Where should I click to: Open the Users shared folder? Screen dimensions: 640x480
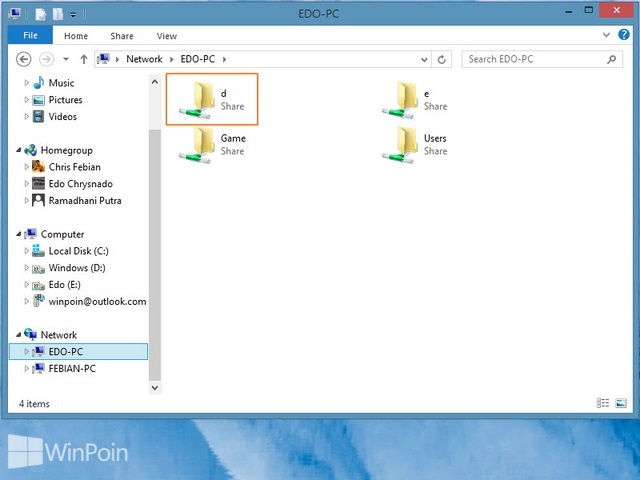(x=415, y=144)
